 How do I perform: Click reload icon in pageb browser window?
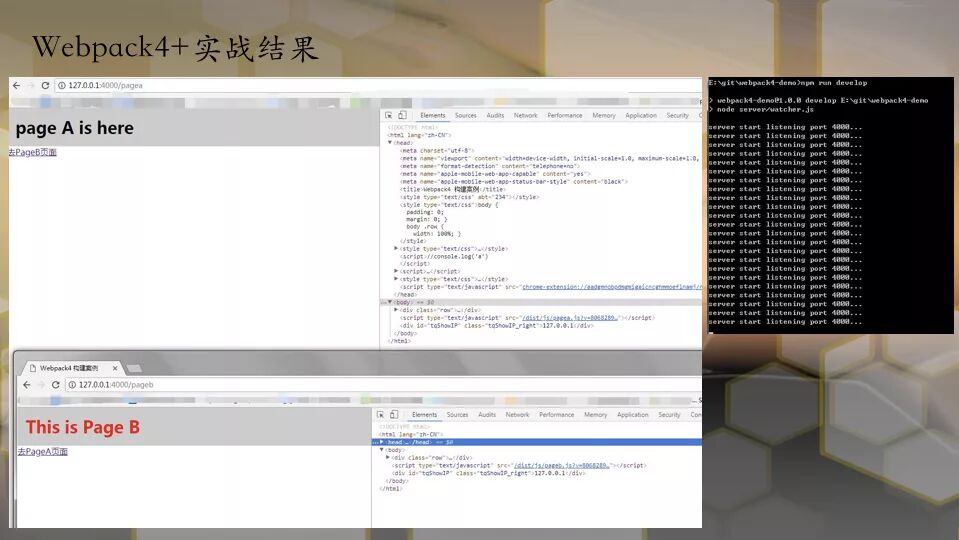(56, 385)
